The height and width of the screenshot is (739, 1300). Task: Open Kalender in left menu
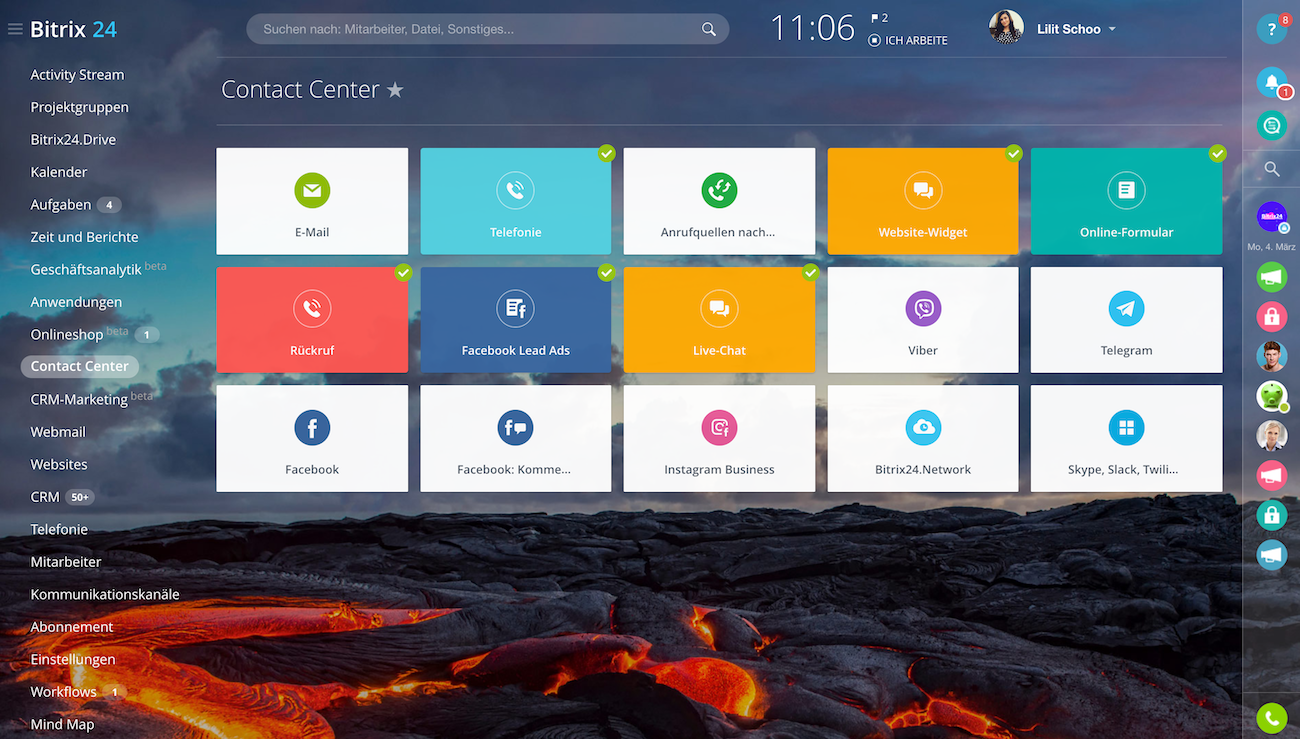(59, 172)
